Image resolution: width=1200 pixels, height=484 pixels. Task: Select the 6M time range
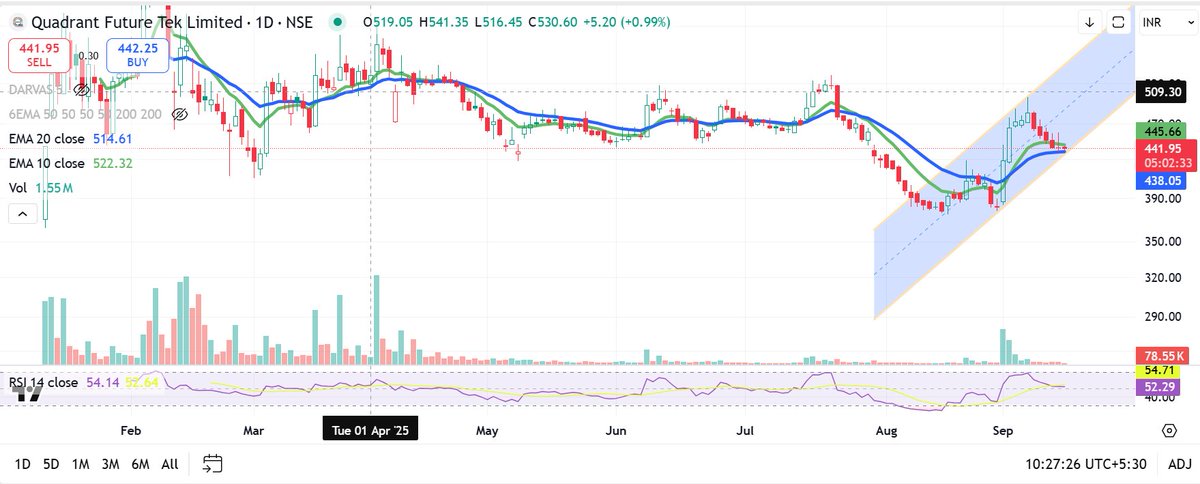141,463
